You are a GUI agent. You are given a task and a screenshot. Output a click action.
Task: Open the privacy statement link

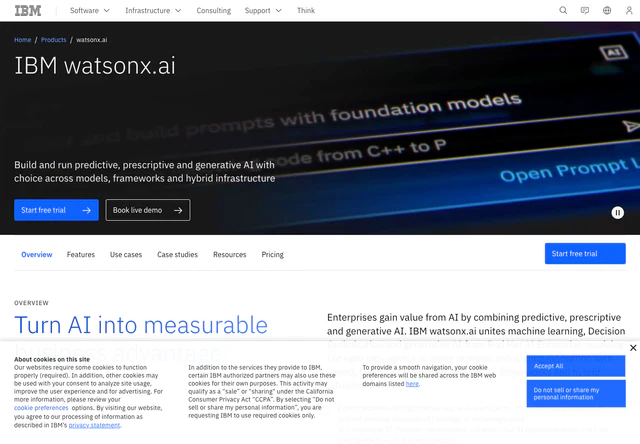94,425
